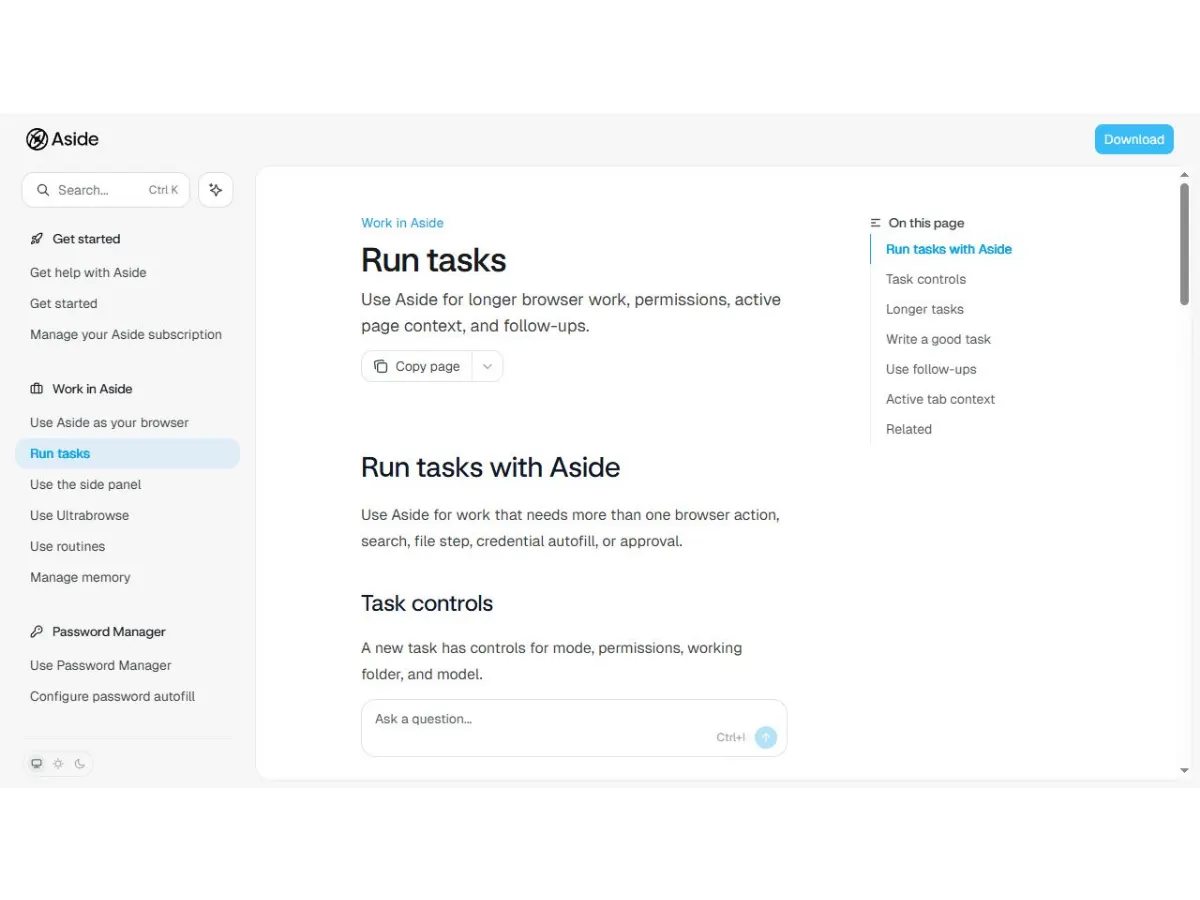Image resolution: width=1200 pixels, height=900 pixels.
Task: Switch to dark theme moon icon
Action: [x=80, y=764]
